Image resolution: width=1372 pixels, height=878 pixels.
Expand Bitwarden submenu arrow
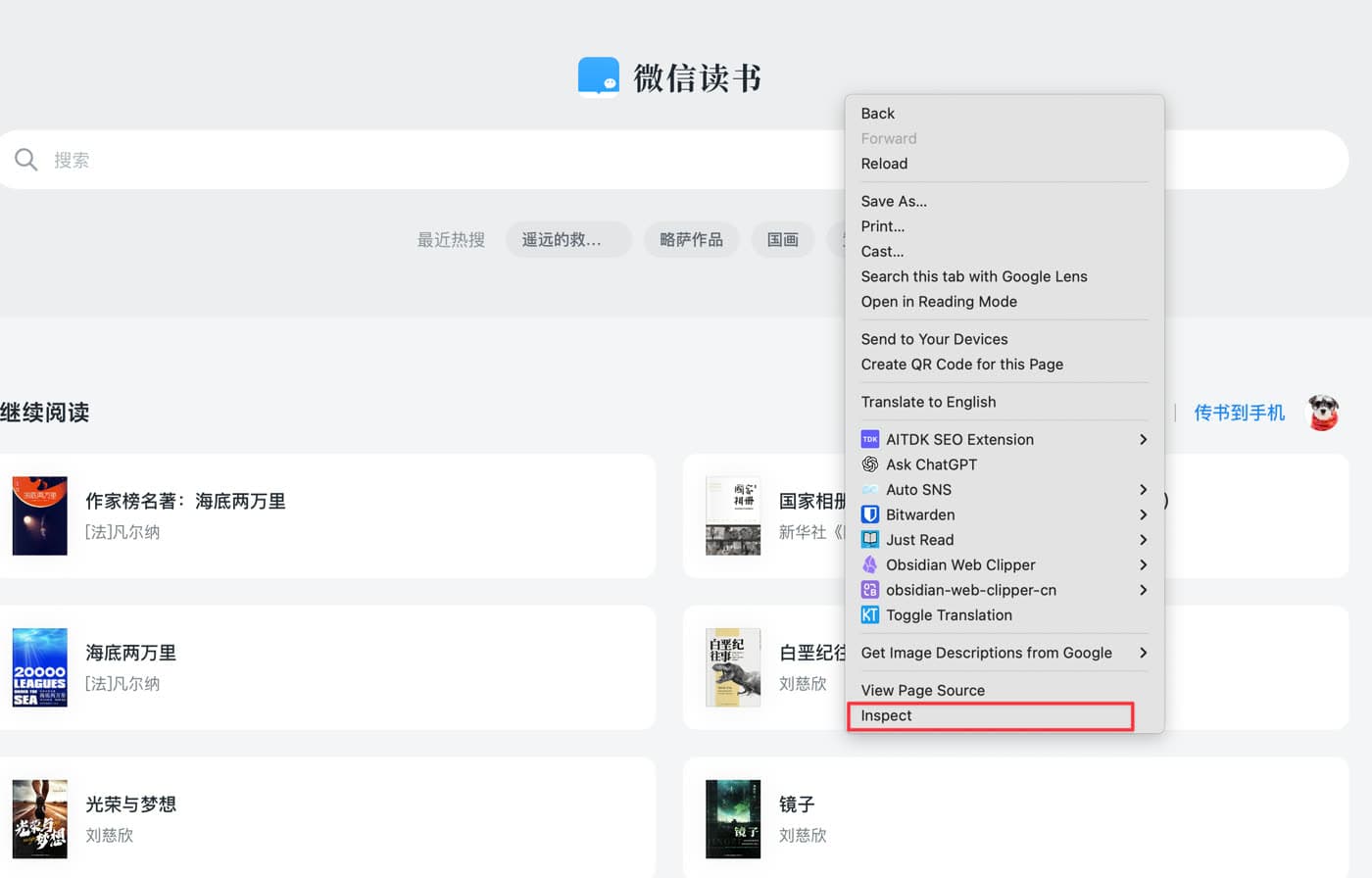point(1143,514)
